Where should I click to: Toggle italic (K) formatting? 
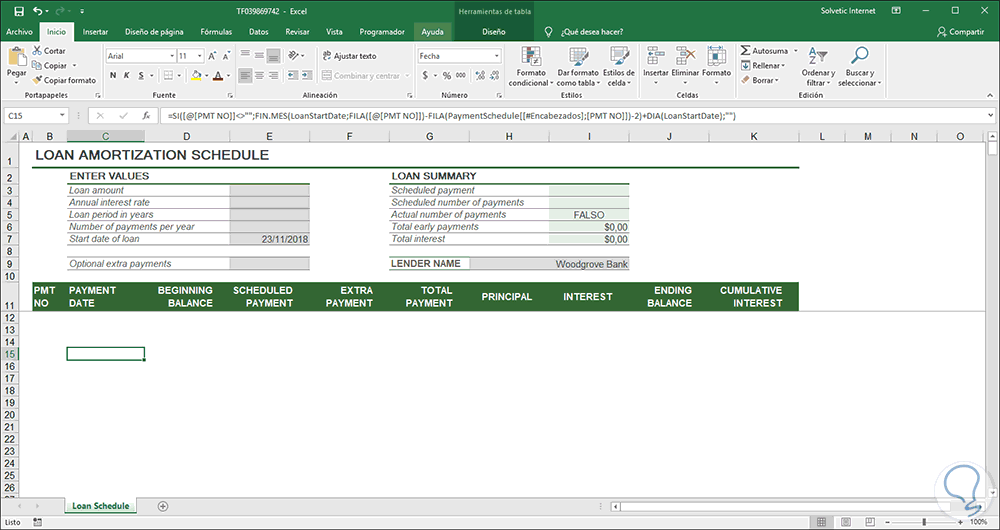(125, 76)
